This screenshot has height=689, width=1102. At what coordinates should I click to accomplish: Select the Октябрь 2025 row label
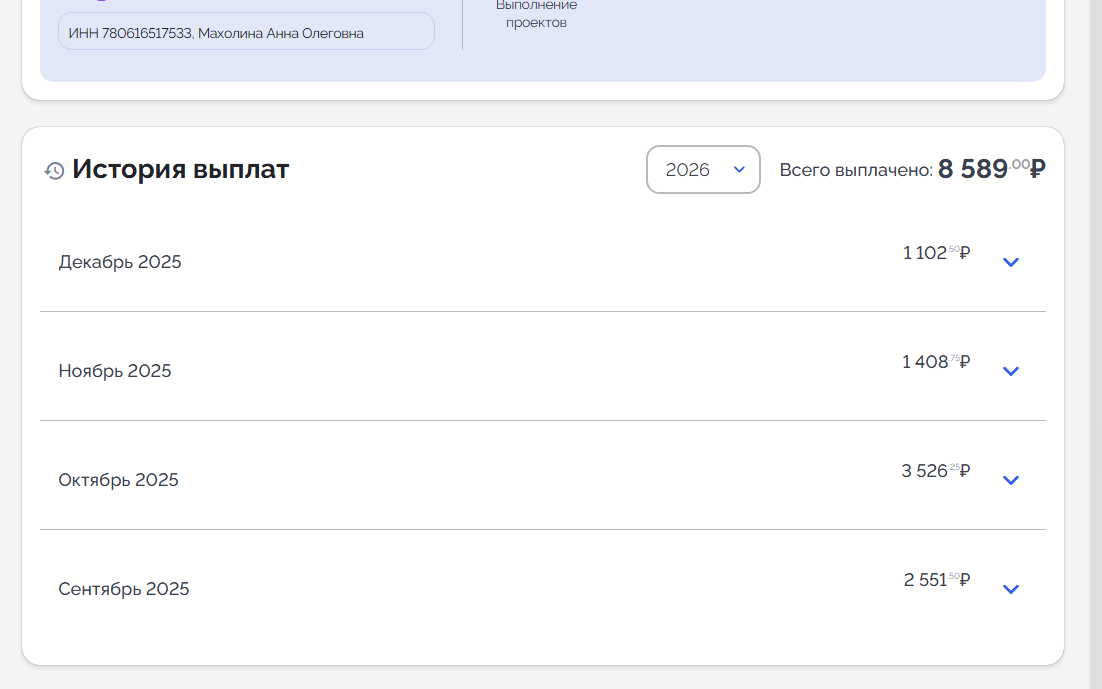click(x=118, y=480)
